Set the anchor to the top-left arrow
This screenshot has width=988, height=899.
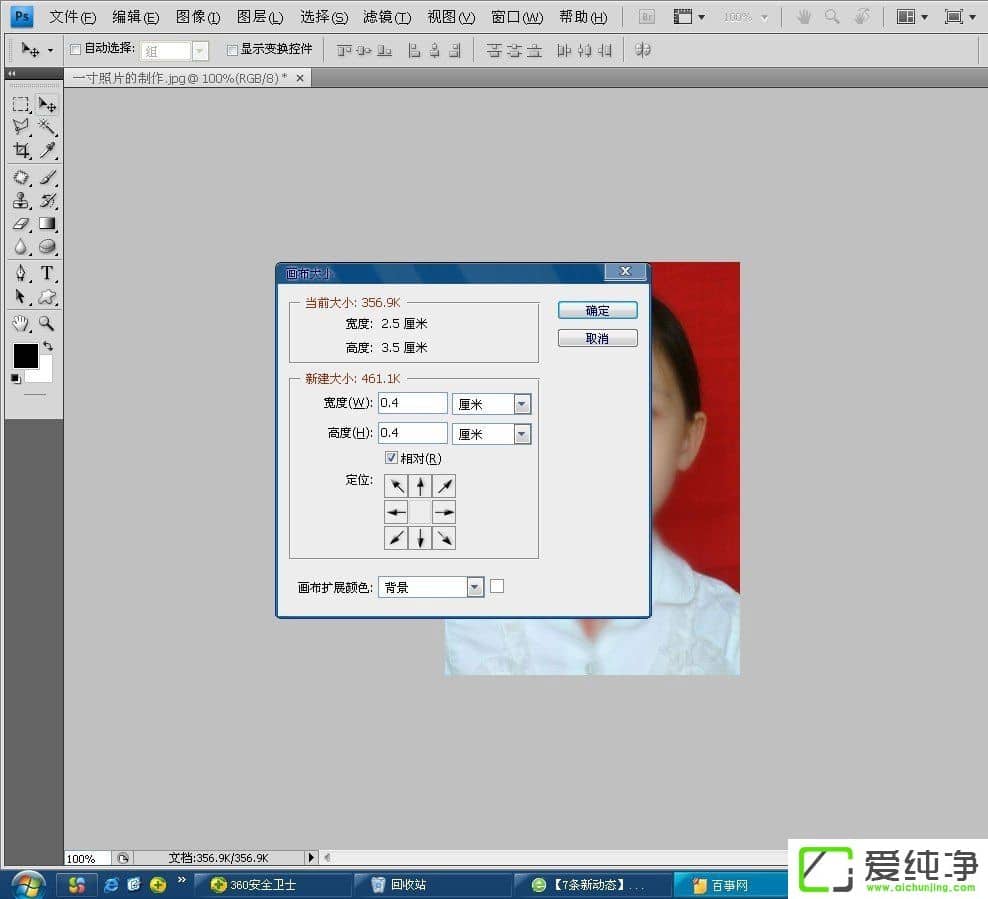[396, 486]
